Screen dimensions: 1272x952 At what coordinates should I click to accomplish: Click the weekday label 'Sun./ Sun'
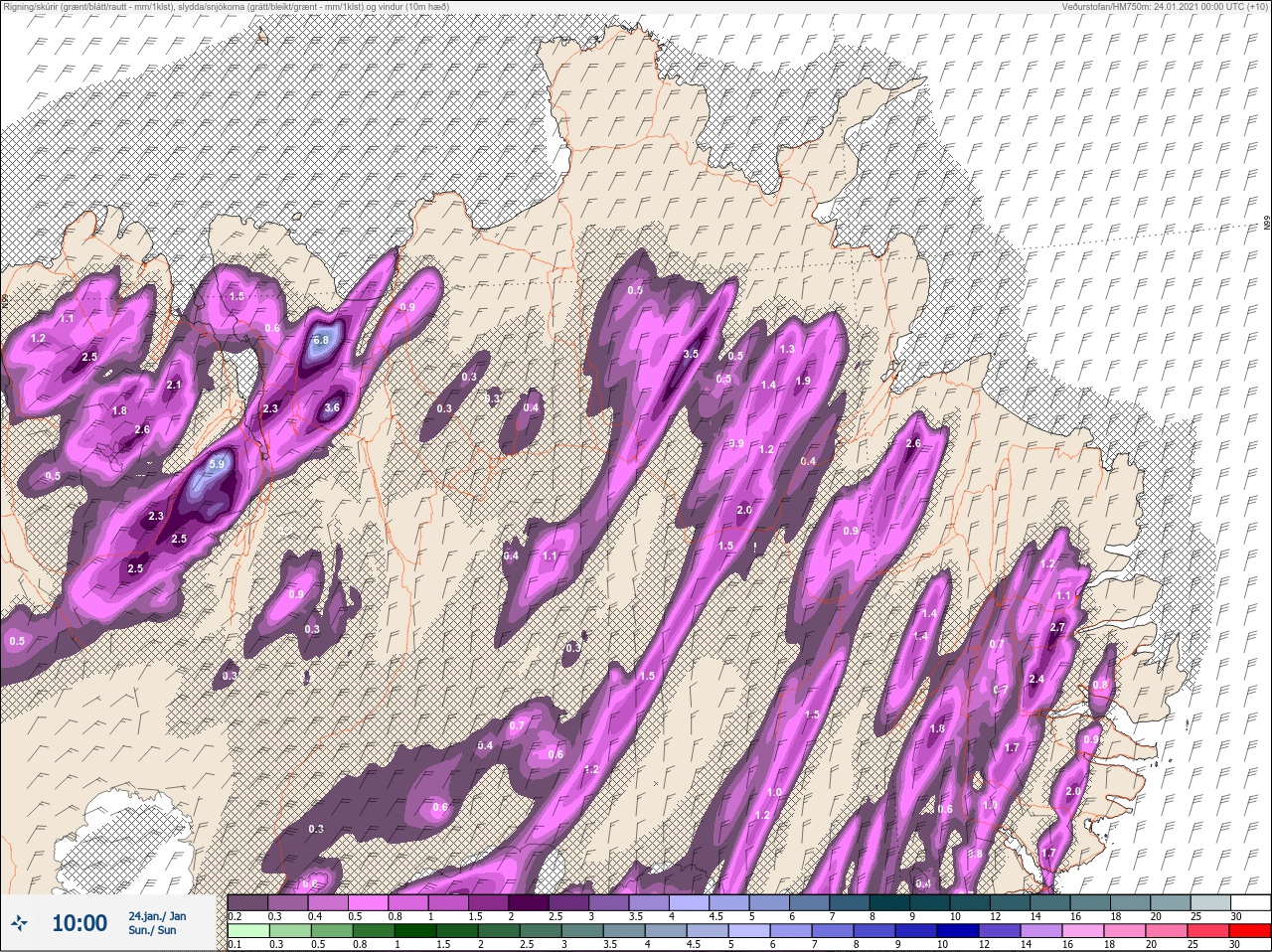(x=152, y=930)
